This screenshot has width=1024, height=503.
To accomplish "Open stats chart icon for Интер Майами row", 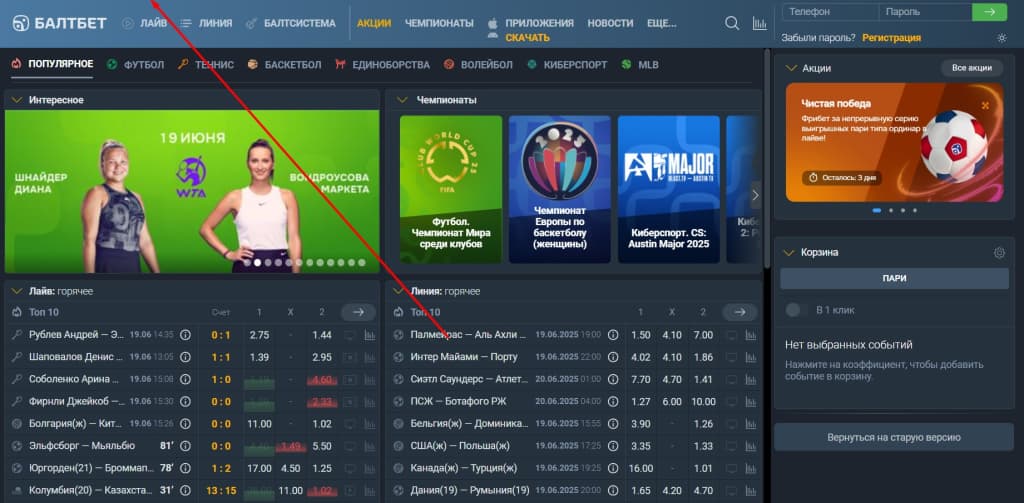I will [751, 357].
